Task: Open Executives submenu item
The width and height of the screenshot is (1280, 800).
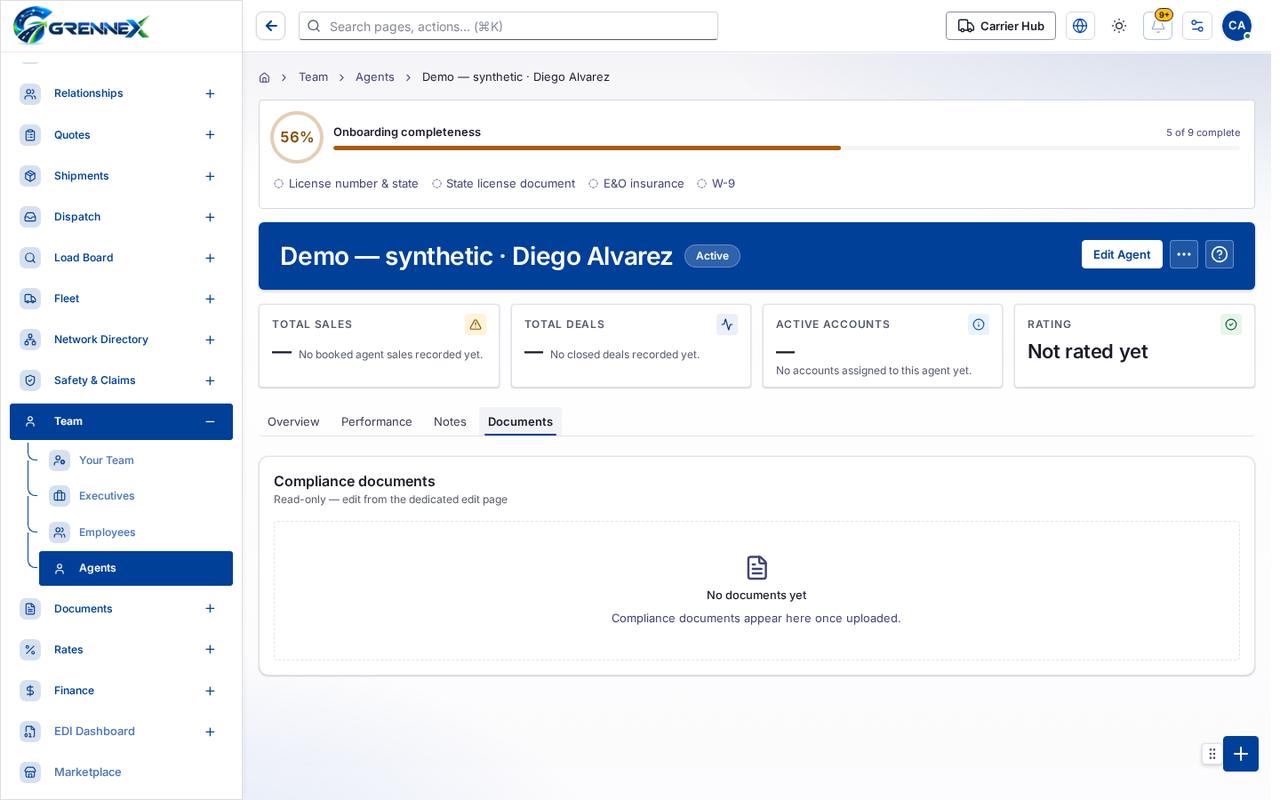Action: click(136, 496)
